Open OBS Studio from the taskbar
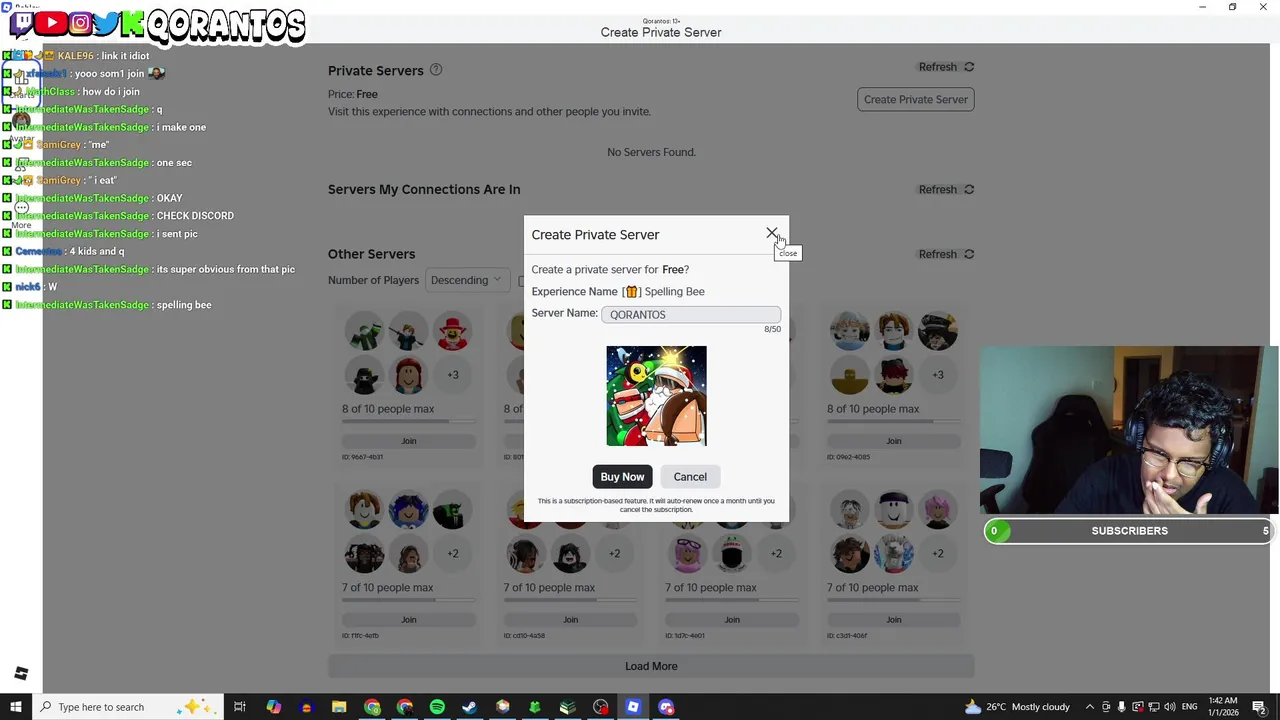 (600, 707)
